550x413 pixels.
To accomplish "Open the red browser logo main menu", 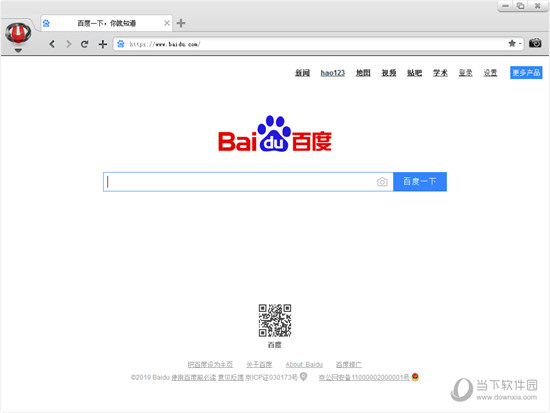I will point(18,33).
